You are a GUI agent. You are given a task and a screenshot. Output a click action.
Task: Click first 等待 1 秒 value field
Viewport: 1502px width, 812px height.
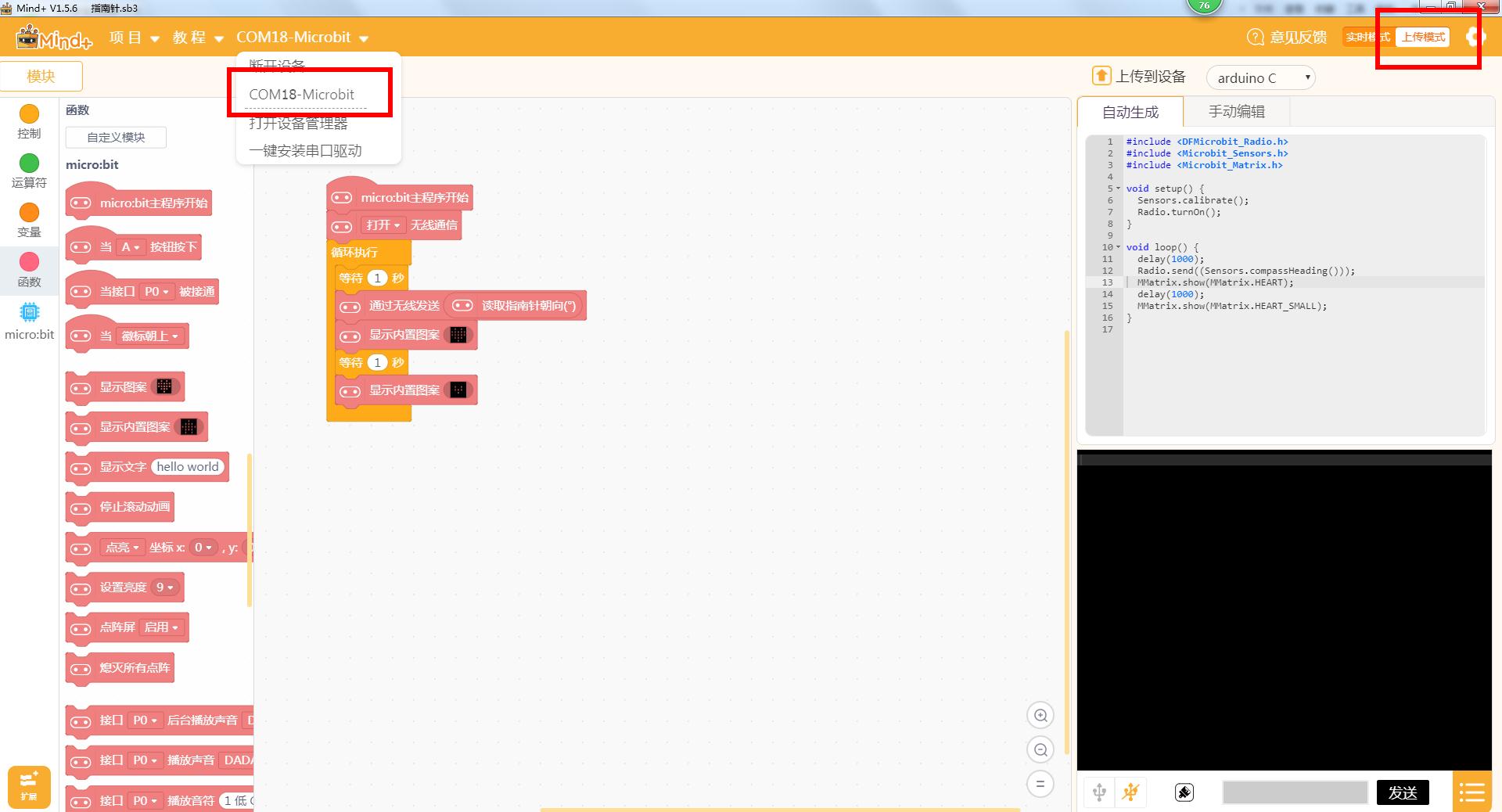coord(378,278)
